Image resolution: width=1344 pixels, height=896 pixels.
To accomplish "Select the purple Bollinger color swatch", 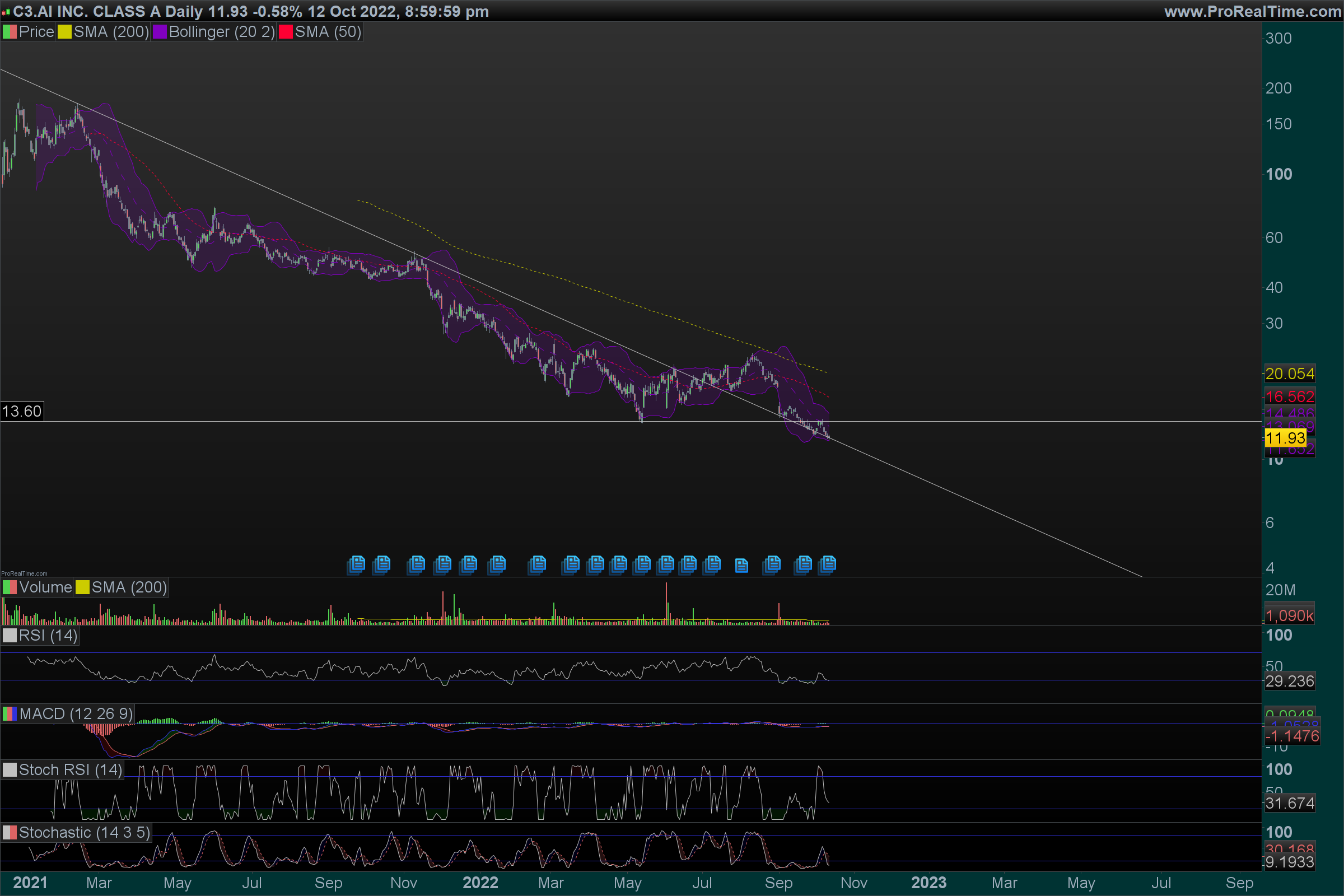I will pyautogui.click(x=160, y=32).
